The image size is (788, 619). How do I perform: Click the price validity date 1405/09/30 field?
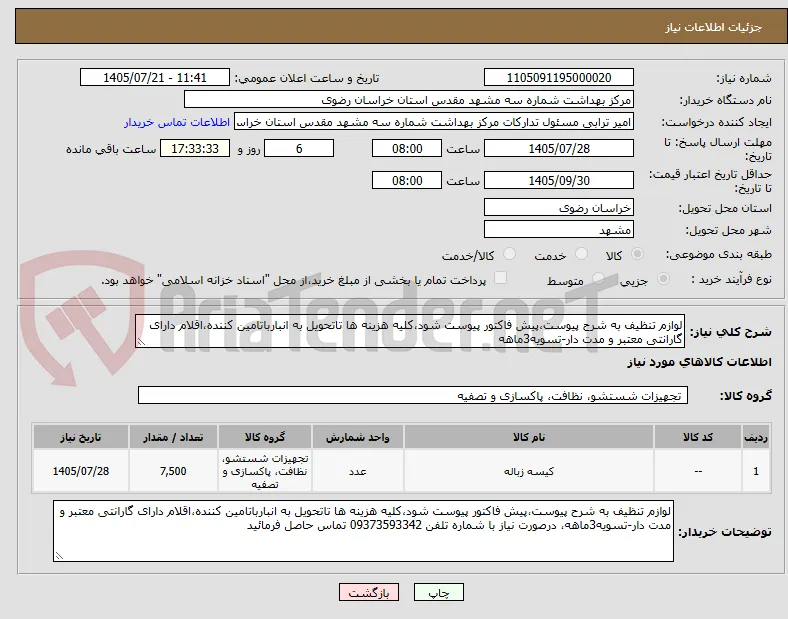tap(559, 180)
